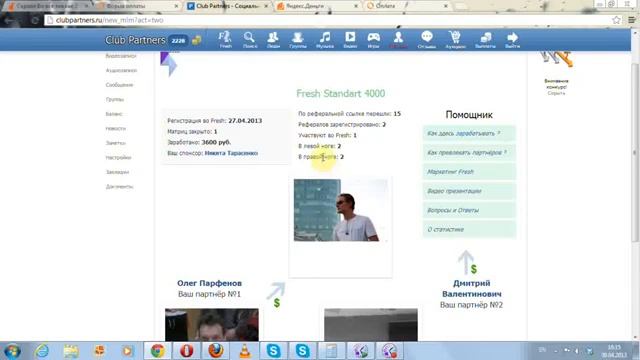Open helper item 'Как привлекать партнёров ?'

click(469, 153)
